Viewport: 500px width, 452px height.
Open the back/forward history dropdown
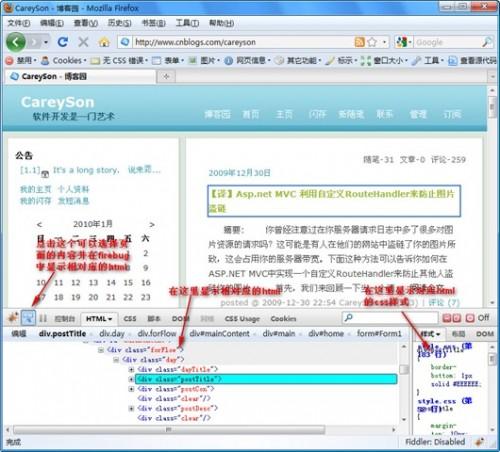(x=46, y=42)
